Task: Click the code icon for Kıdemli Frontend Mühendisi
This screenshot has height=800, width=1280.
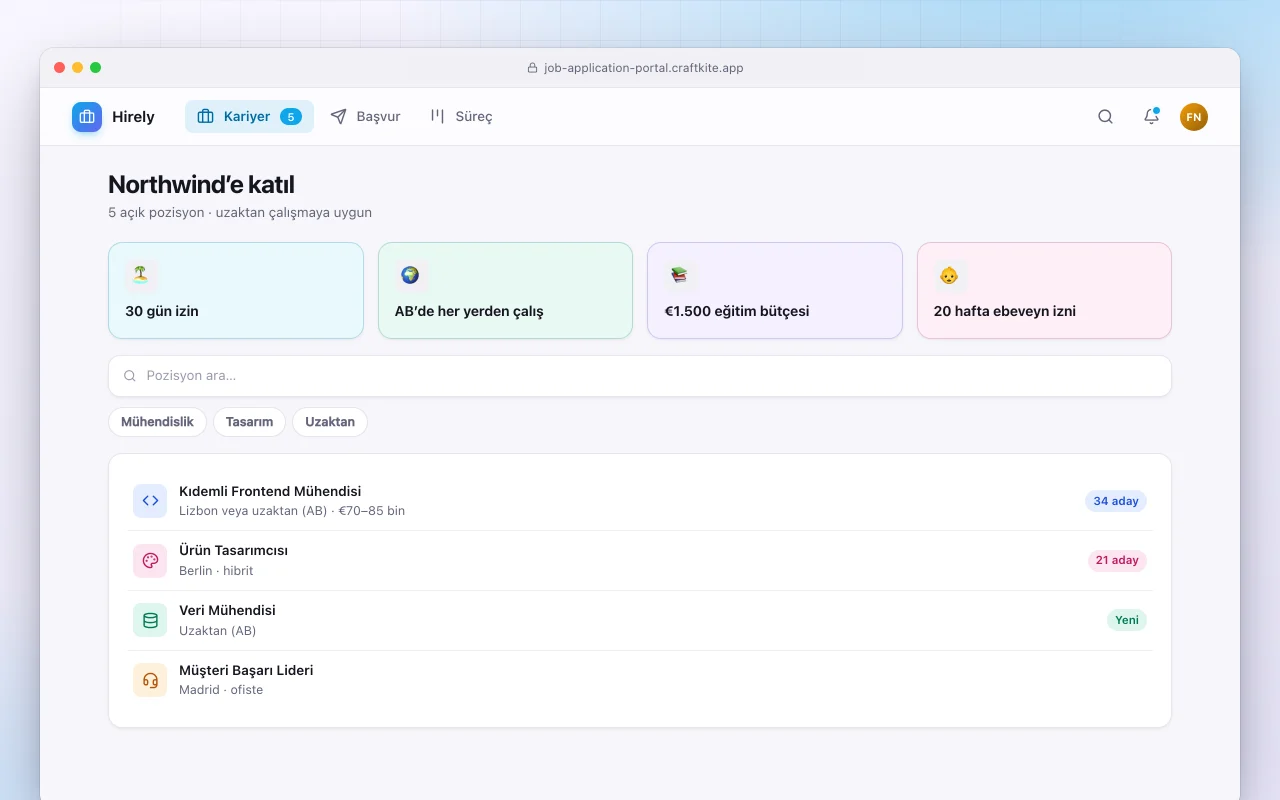Action: 150,501
